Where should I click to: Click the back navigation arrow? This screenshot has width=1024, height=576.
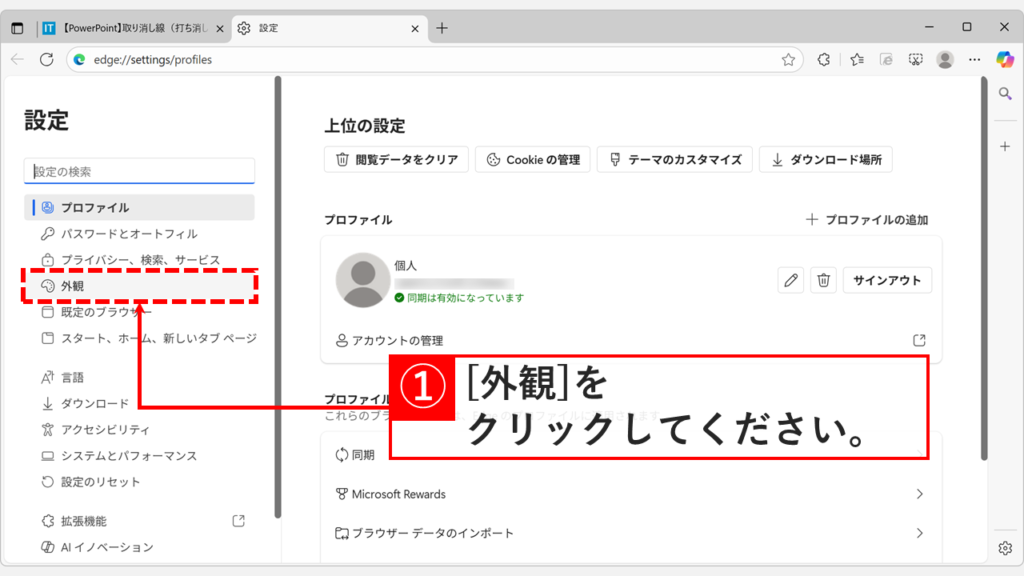(x=18, y=59)
